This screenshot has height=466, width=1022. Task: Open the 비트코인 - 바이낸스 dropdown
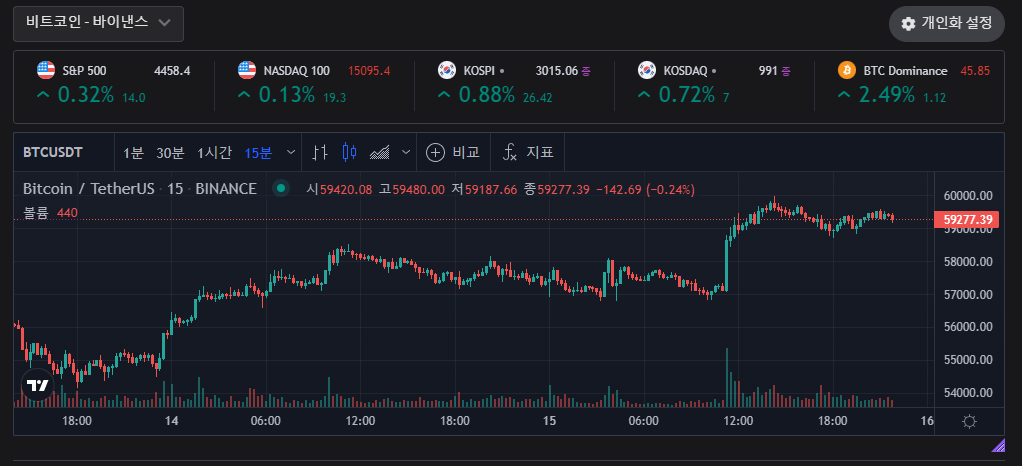click(98, 23)
